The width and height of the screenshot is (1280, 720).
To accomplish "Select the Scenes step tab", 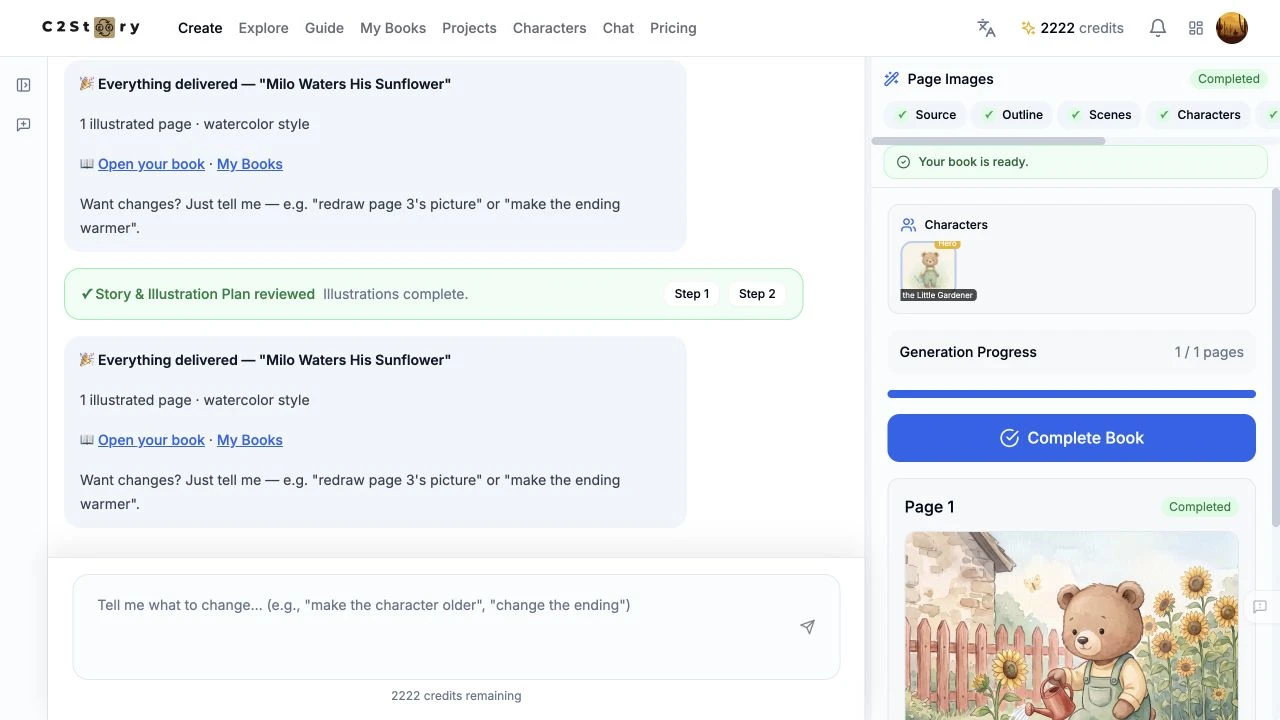I will click(1100, 115).
